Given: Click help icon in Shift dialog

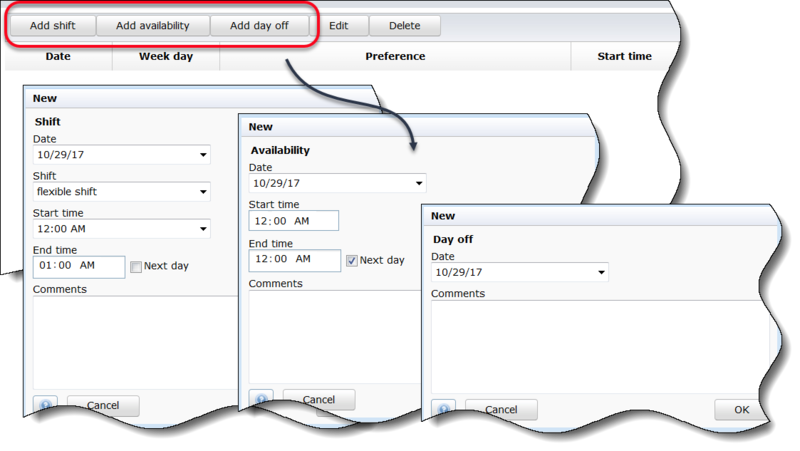Looking at the screenshot, I should 45,405.
